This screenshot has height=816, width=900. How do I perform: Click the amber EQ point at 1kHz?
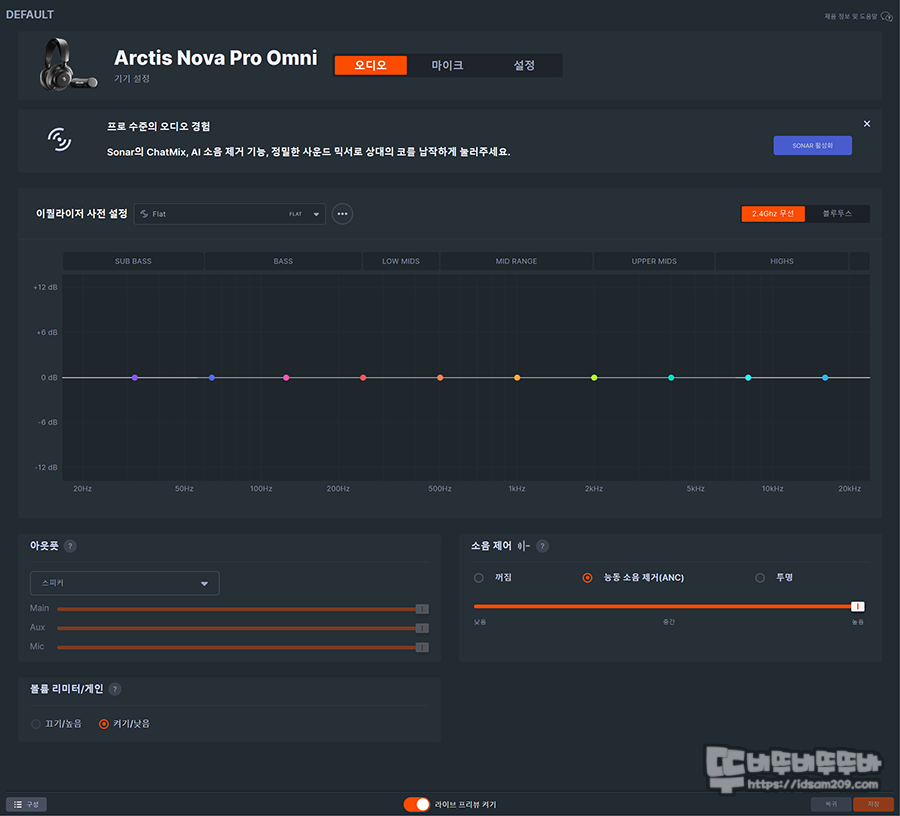pos(517,378)
